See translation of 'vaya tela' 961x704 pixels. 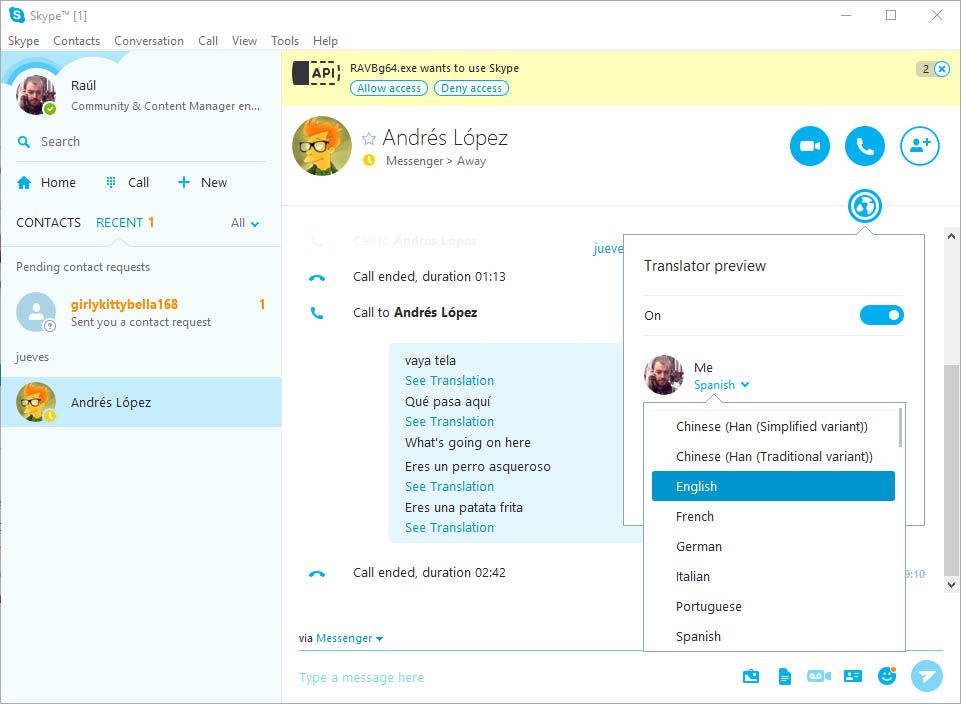tap(449, 380)
